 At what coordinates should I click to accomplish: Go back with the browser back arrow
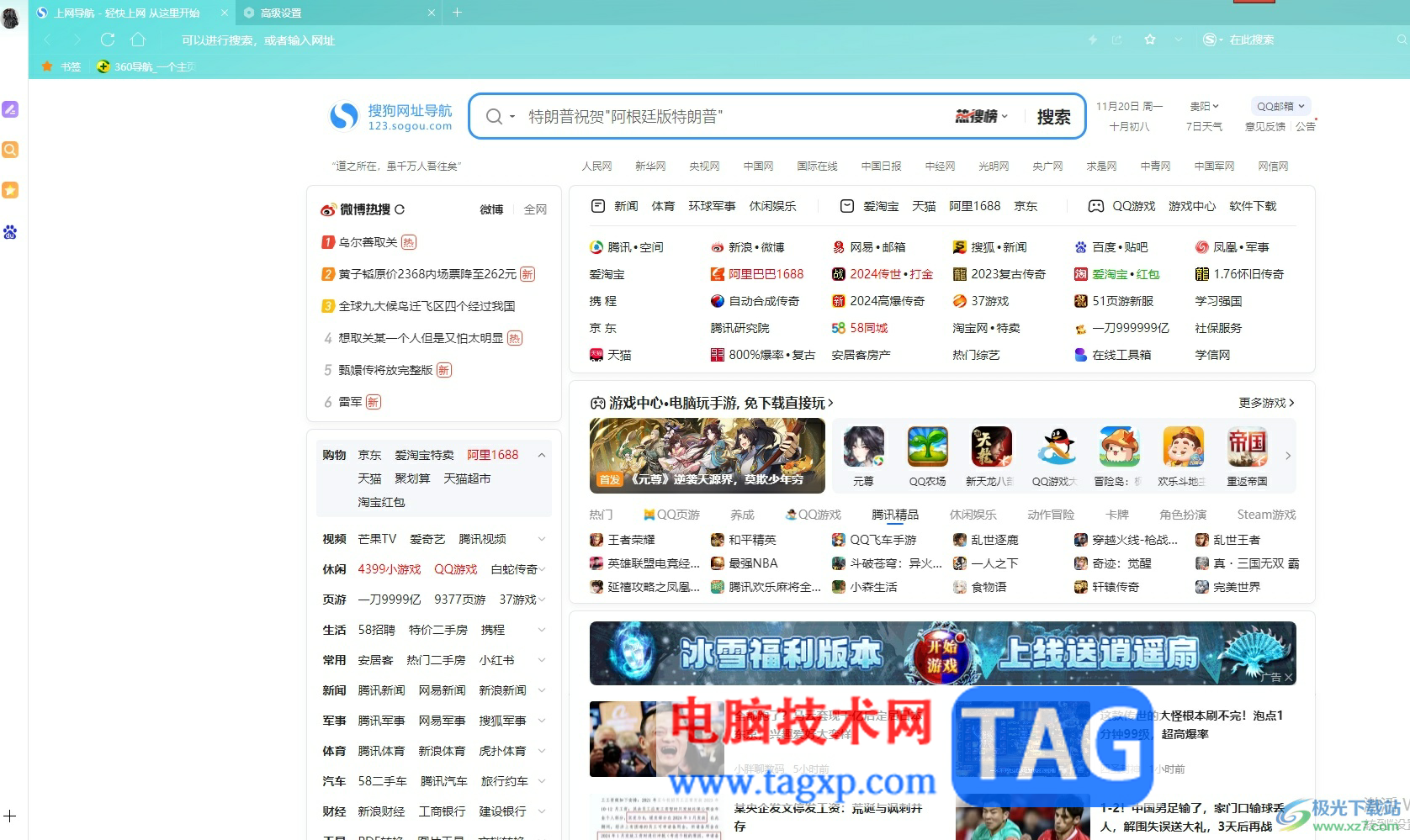click(x=47, y=40)
